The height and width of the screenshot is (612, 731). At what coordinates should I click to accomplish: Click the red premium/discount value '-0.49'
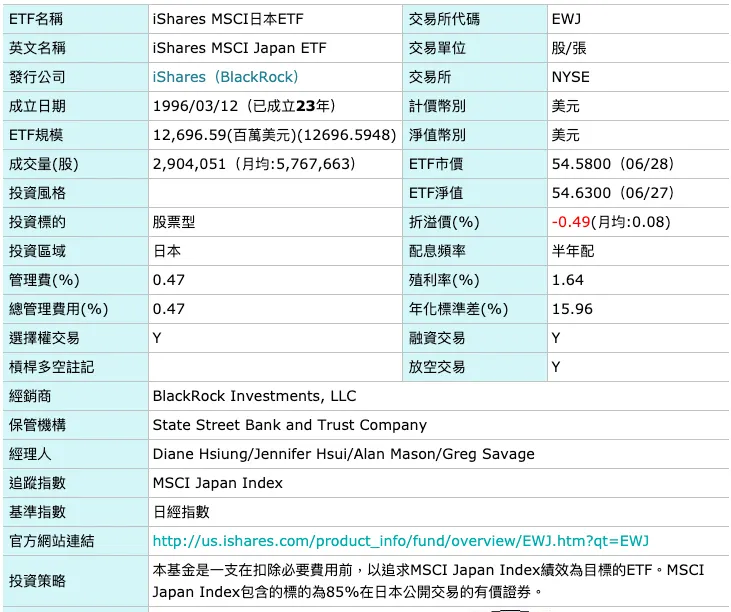tap(571, 222)
